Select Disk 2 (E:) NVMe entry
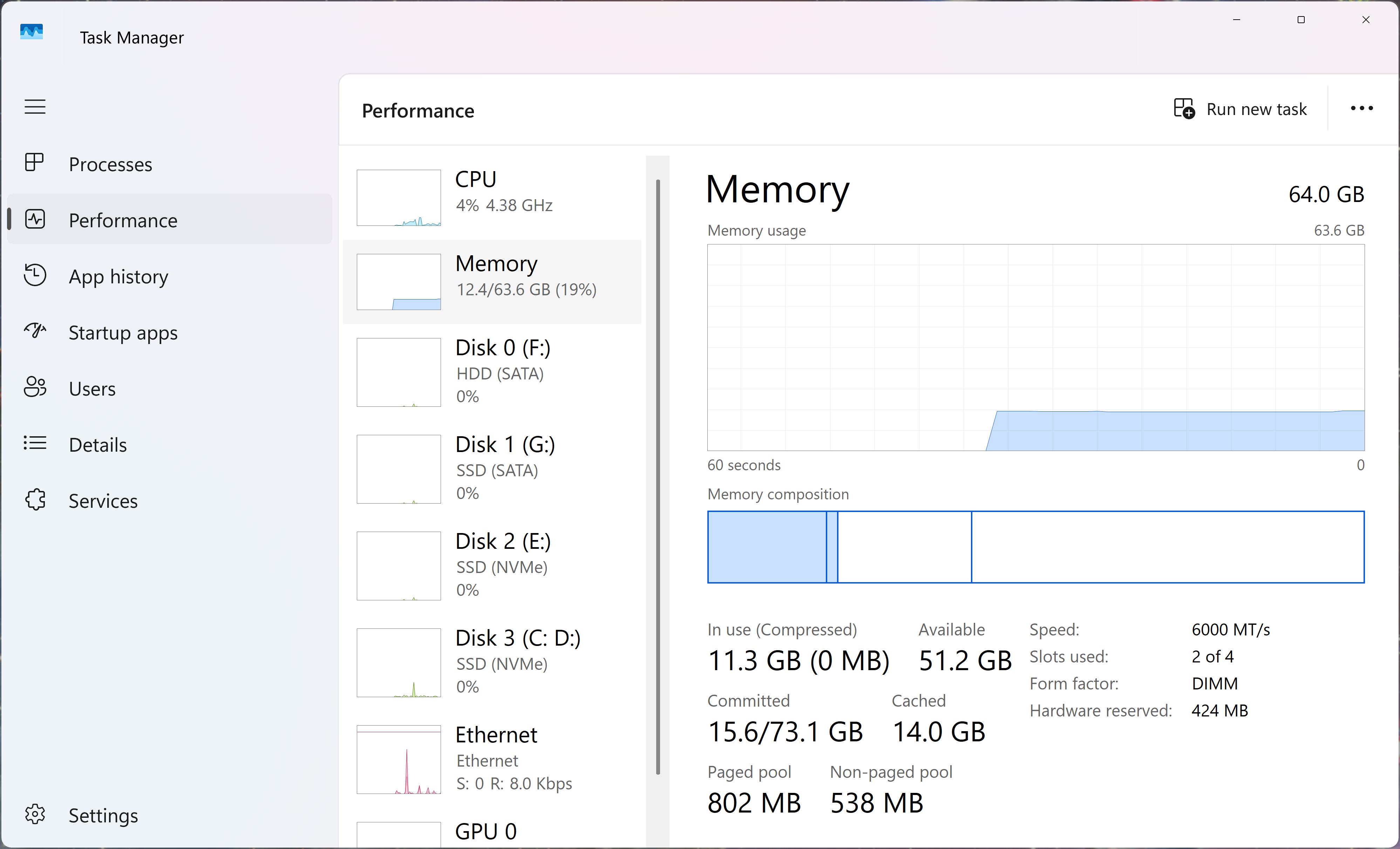Viewport: 1400px width, 849px height. click(x=492, y=565)
